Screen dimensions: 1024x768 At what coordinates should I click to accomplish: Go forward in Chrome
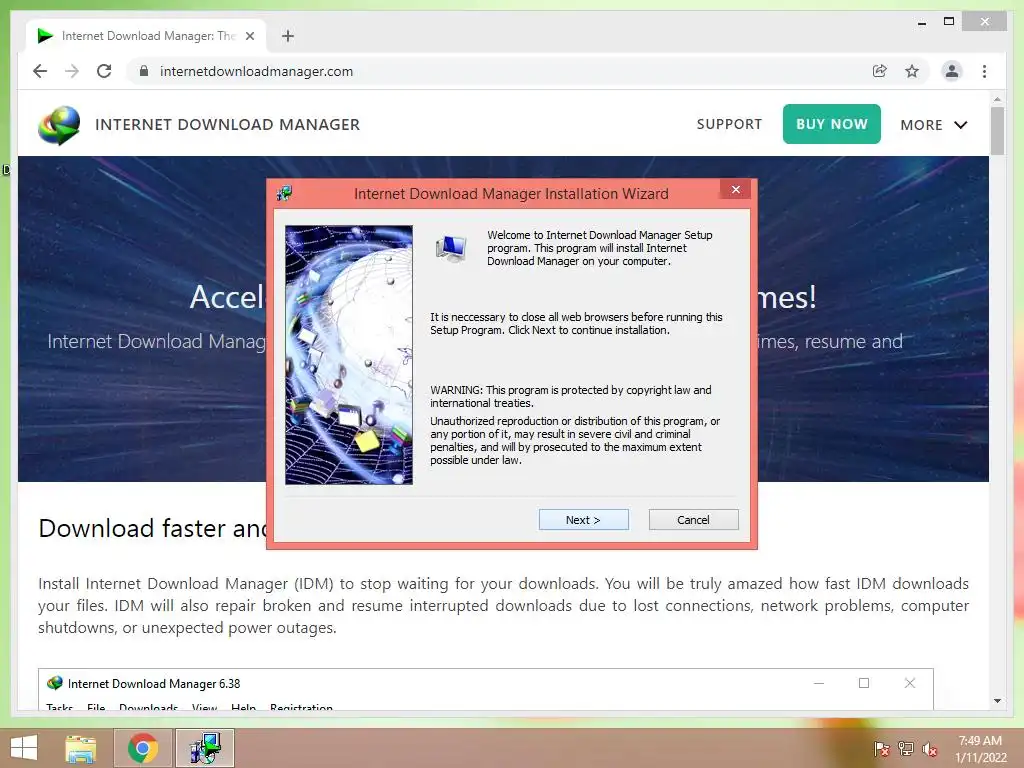72,71
